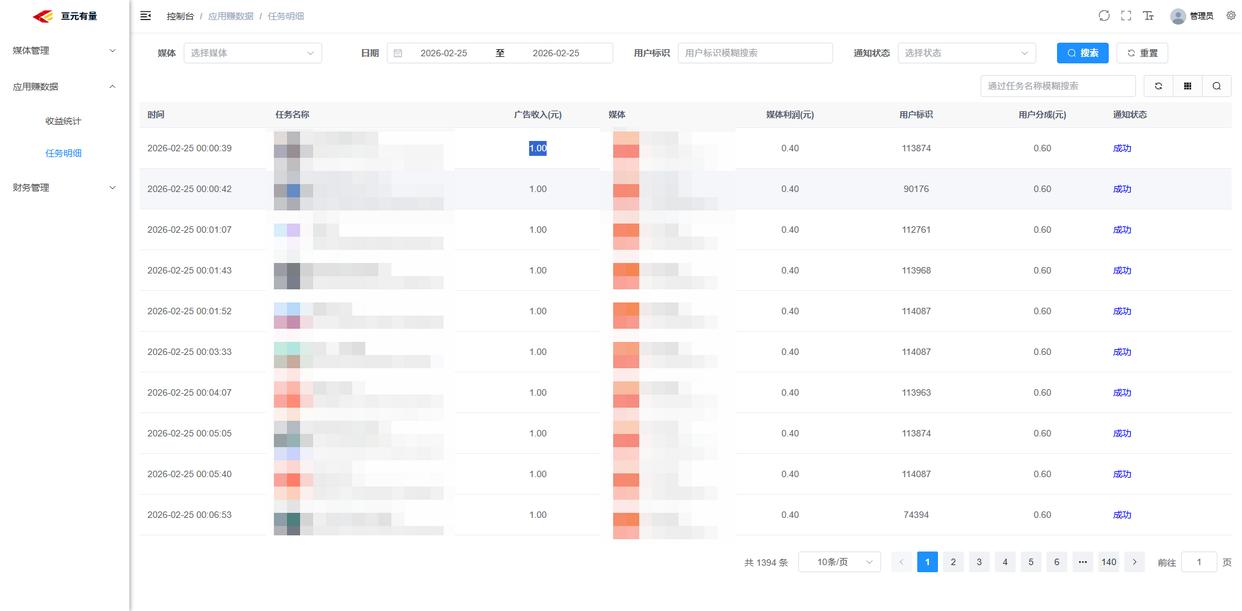Screen dimensions: 1242x611
Task: Click the table refresh icon button
Action: pyautogui.click(x=1159, y=86)
